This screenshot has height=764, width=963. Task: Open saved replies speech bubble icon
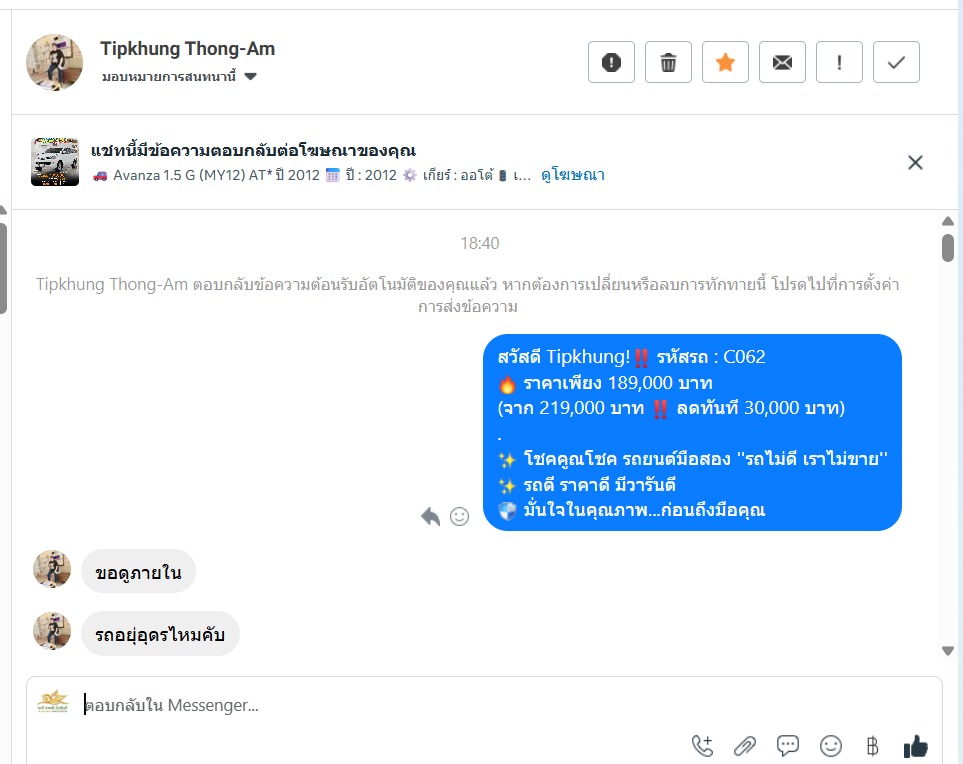point(788,746)
